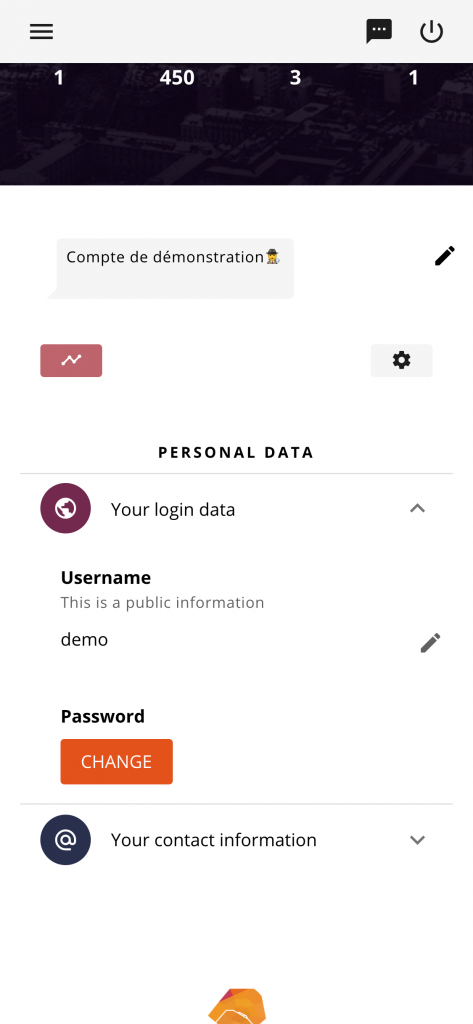This screenshot has width=473, height=1024.
Task: Click the CHANGE password button
Action: pos(116,761)
